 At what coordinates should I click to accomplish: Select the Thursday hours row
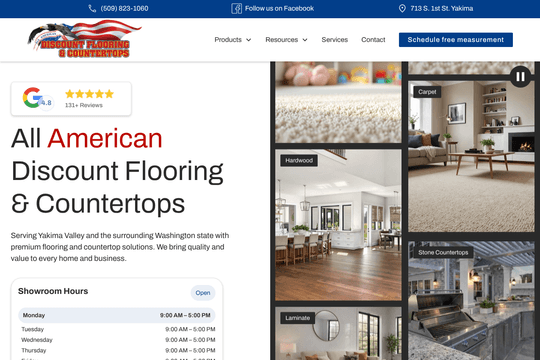coord(118,351)
